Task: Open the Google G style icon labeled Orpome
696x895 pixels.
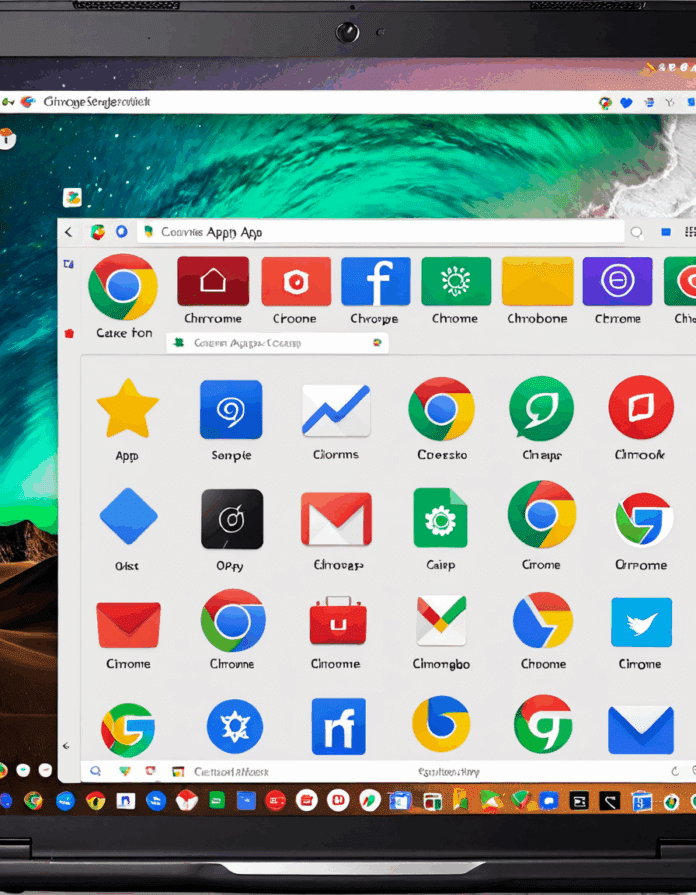Action: (643, 519)
